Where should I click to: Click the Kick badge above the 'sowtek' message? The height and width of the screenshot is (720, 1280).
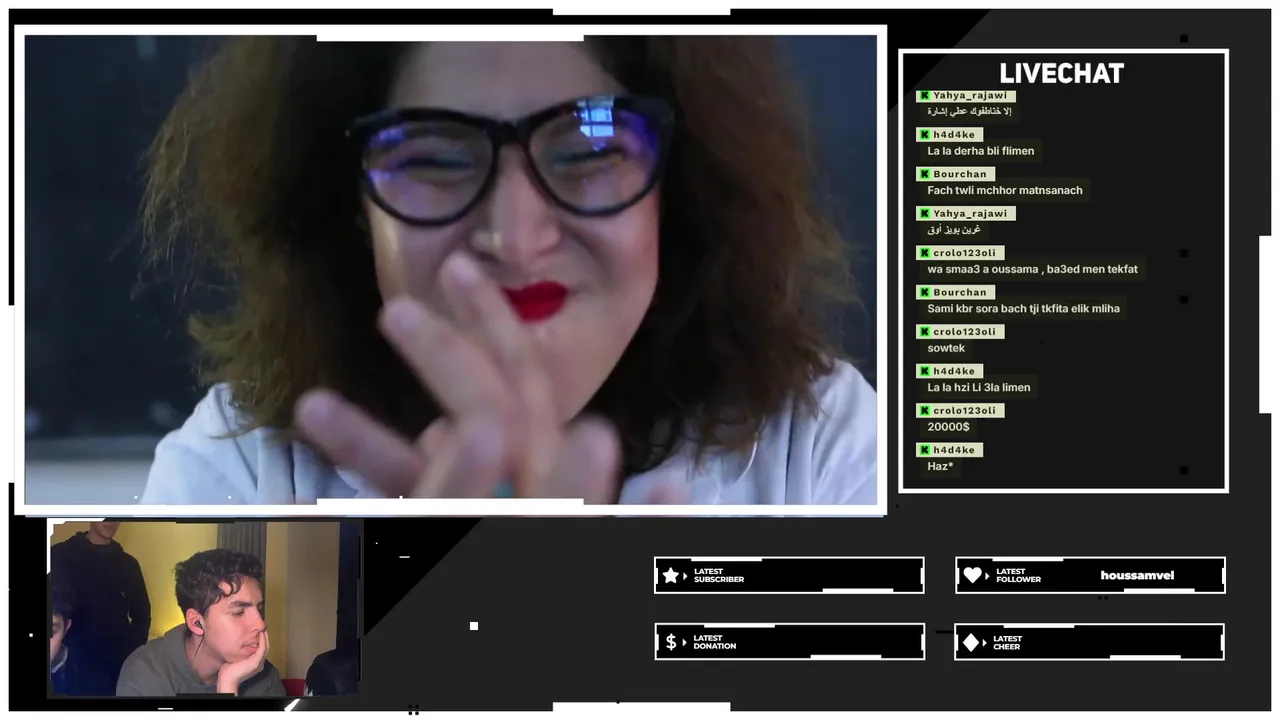click(925, 332)
